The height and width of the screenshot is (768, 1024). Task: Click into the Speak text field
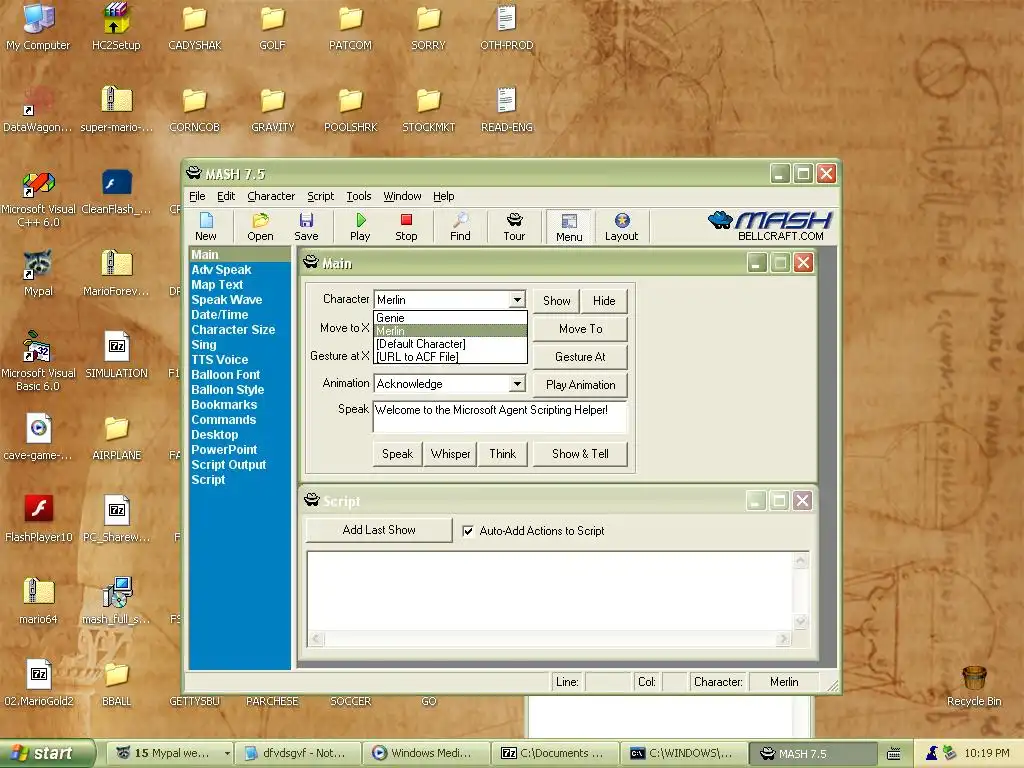click(x=500, y=417)
